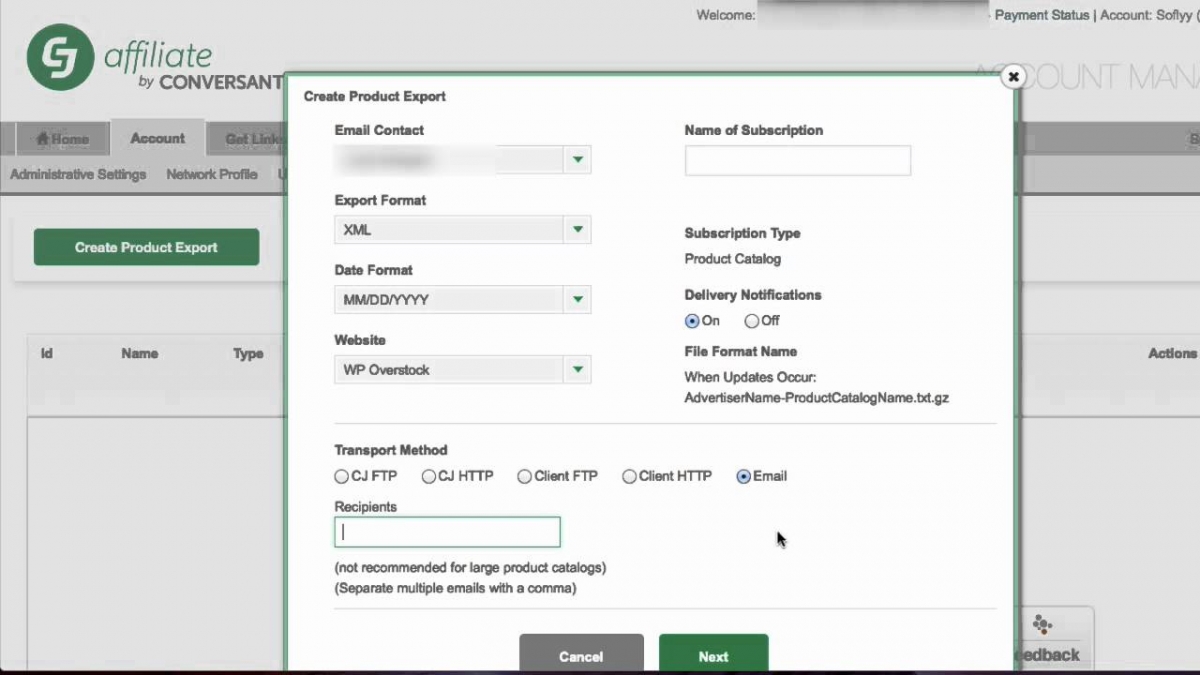Expand the Website WP Overstock dropdown
This screenshot has height=675, width=1200.
577,370
